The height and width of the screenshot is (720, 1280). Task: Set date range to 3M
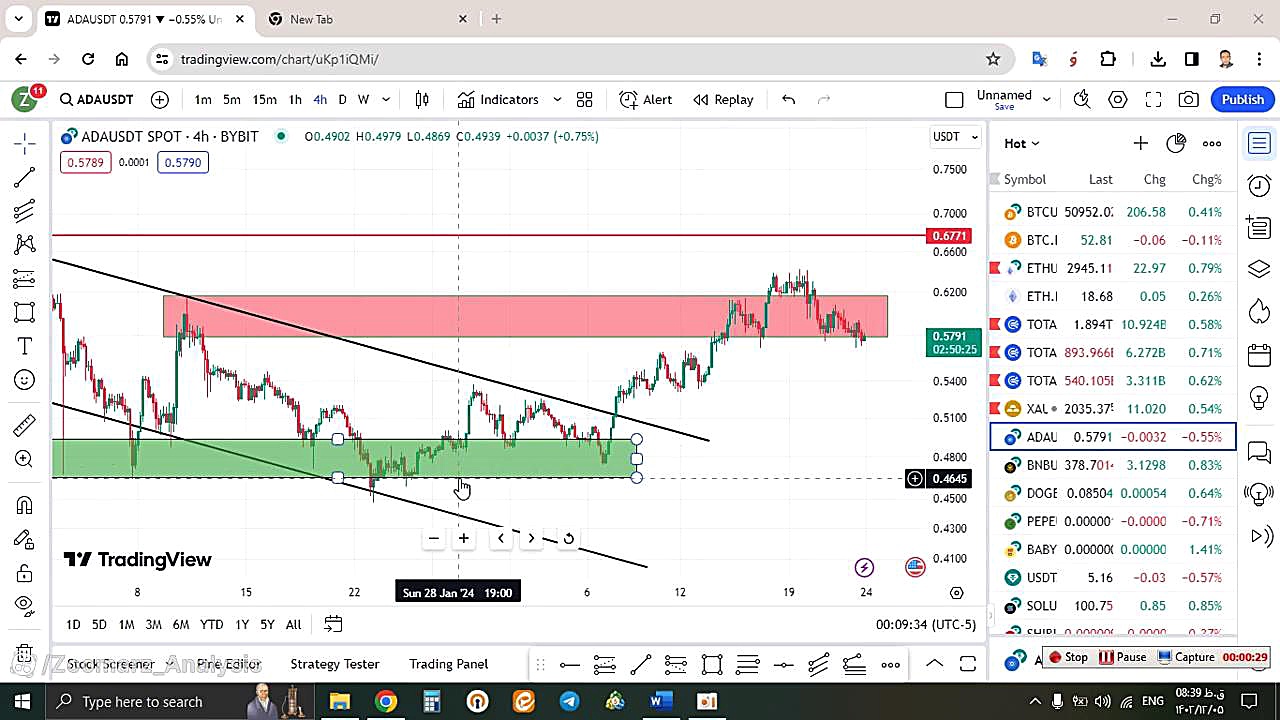pos(153,624)
